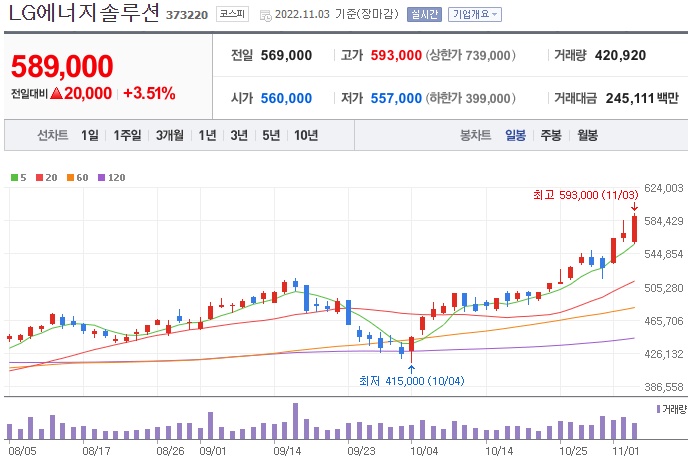Click the 09/14 date axis label

287,451
